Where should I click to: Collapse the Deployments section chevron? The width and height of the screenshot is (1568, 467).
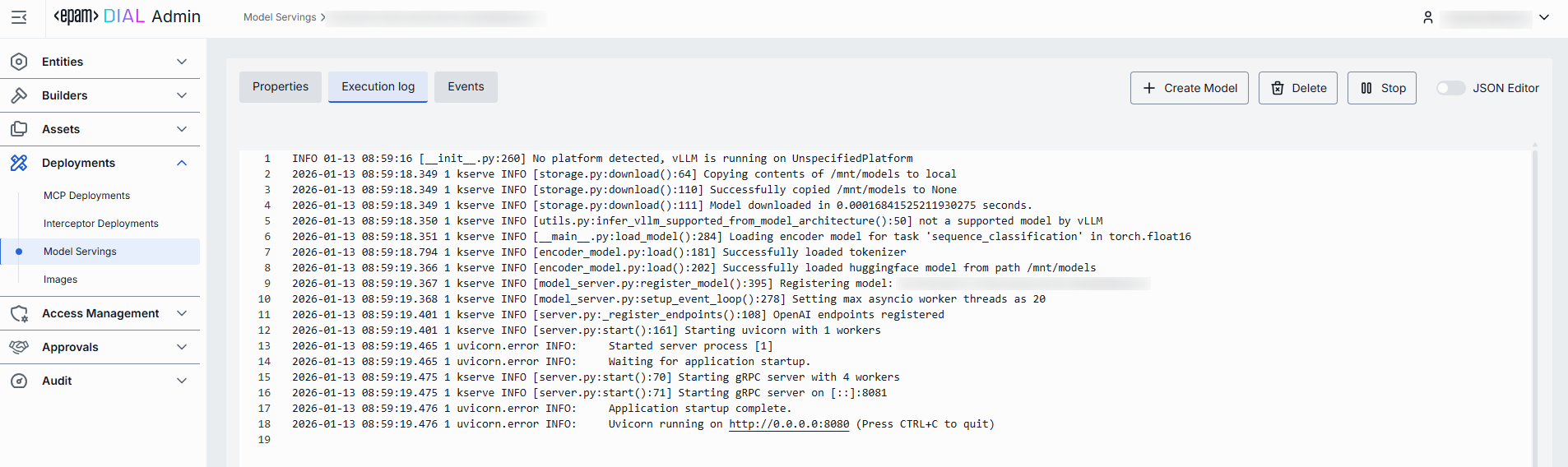[x=182, y=163]
